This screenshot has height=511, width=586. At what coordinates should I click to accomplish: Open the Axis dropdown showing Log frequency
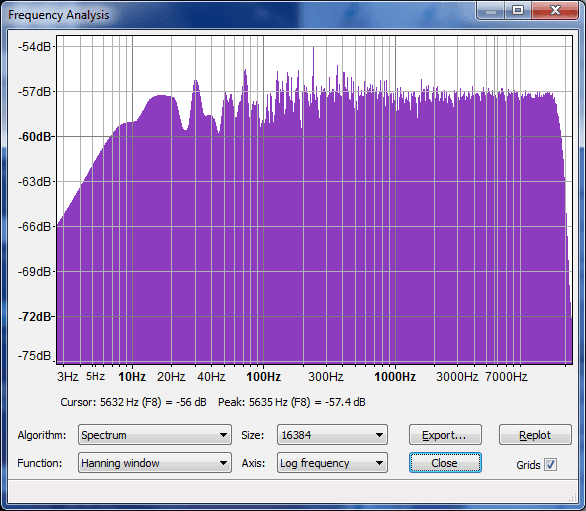tap(332, 463)
